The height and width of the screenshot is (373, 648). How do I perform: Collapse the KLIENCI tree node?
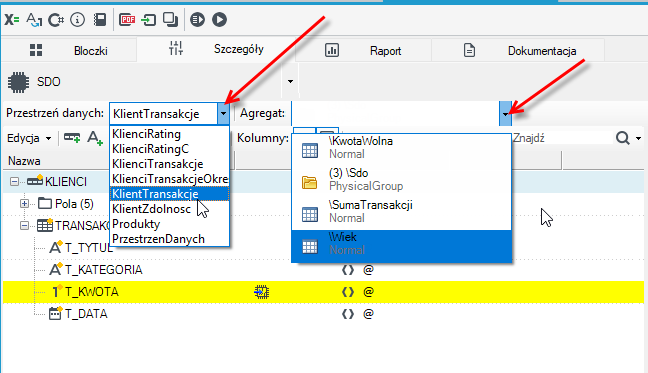(14, 181)
